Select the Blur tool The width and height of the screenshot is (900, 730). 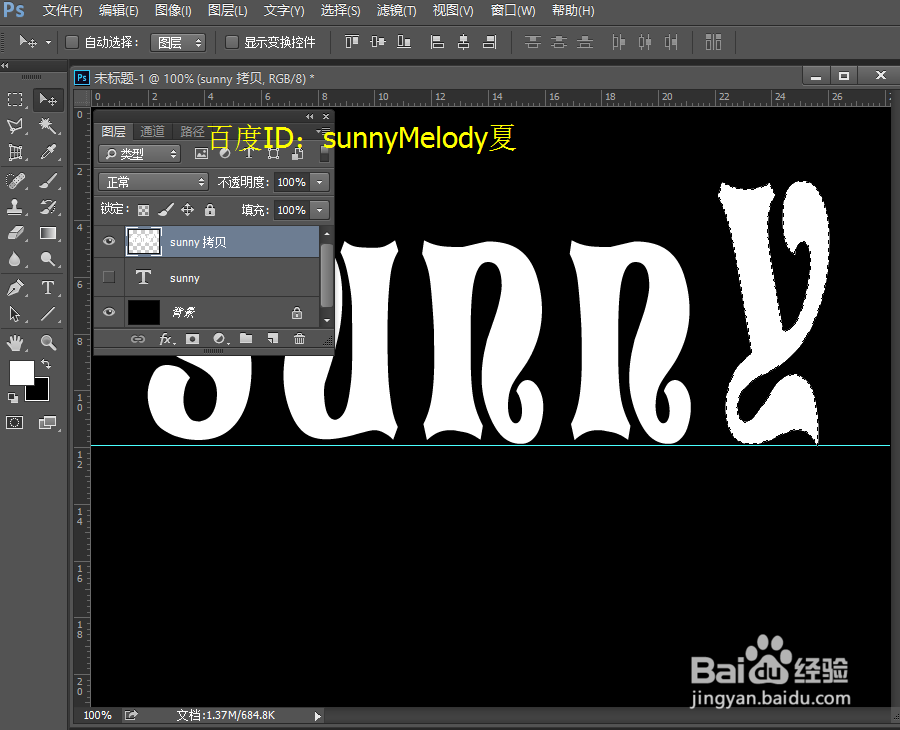click(x=15, y=259)
